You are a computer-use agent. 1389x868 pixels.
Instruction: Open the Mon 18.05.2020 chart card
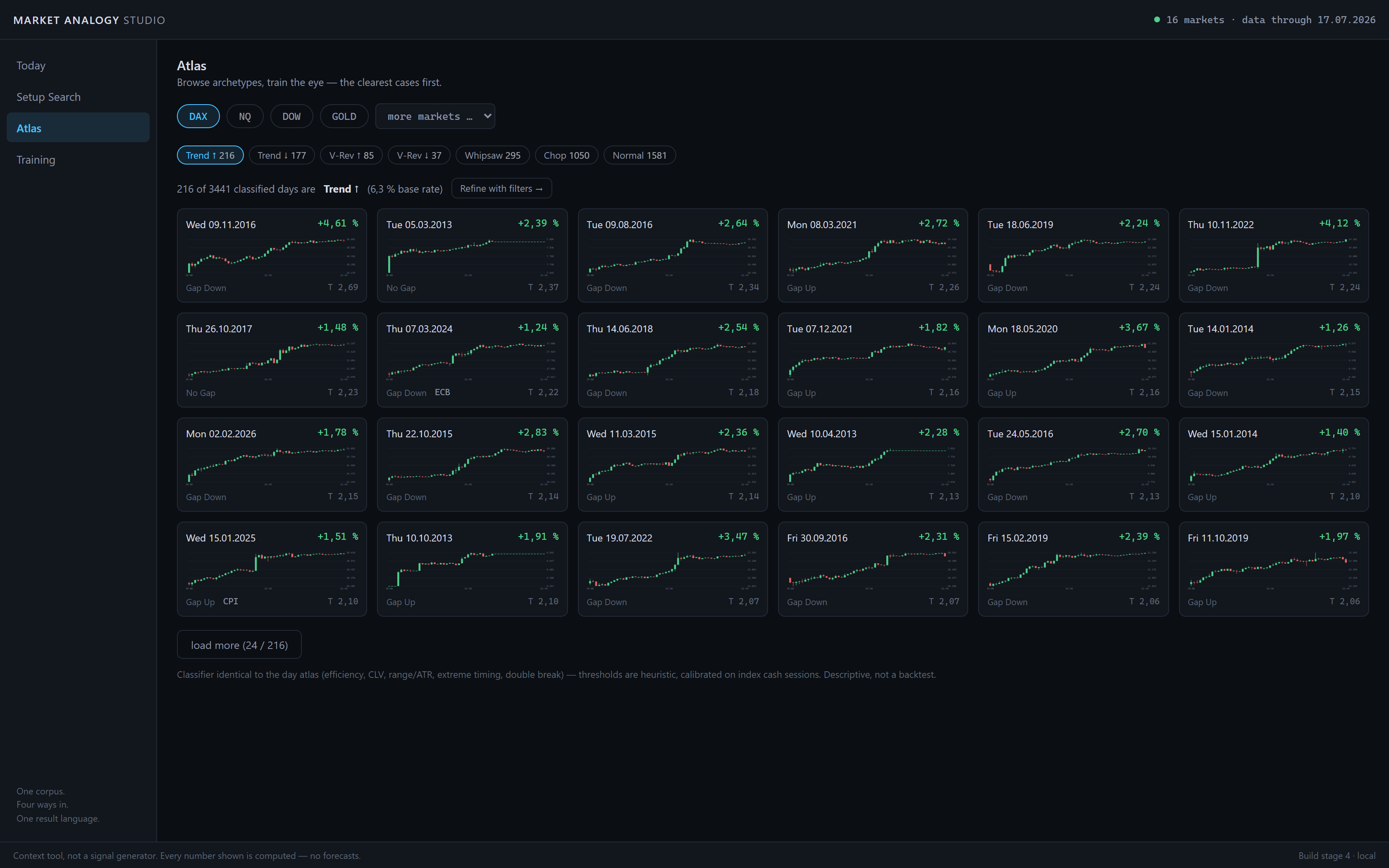1073,360
